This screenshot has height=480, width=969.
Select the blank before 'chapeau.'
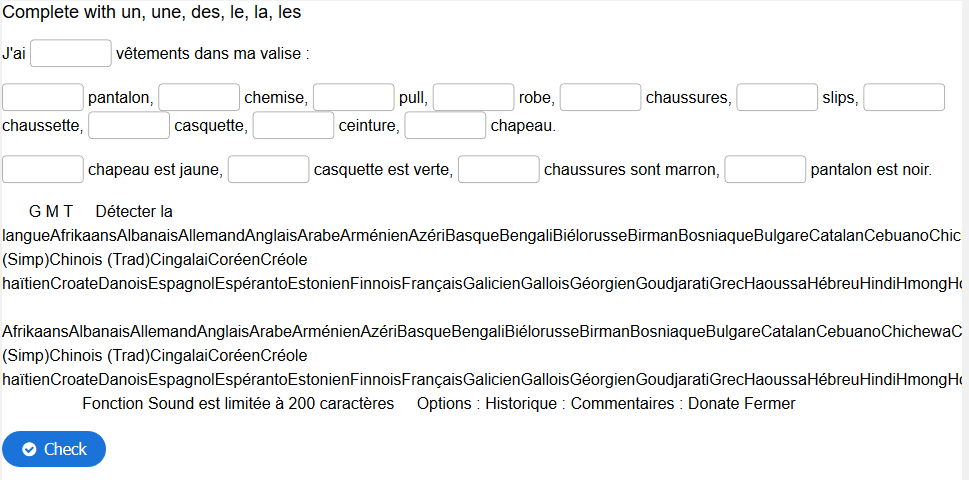point(446,125)
